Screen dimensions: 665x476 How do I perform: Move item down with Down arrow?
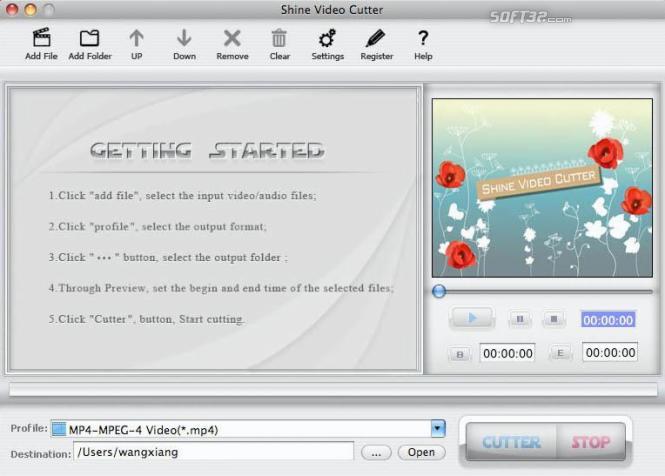[x=184, y=38]
